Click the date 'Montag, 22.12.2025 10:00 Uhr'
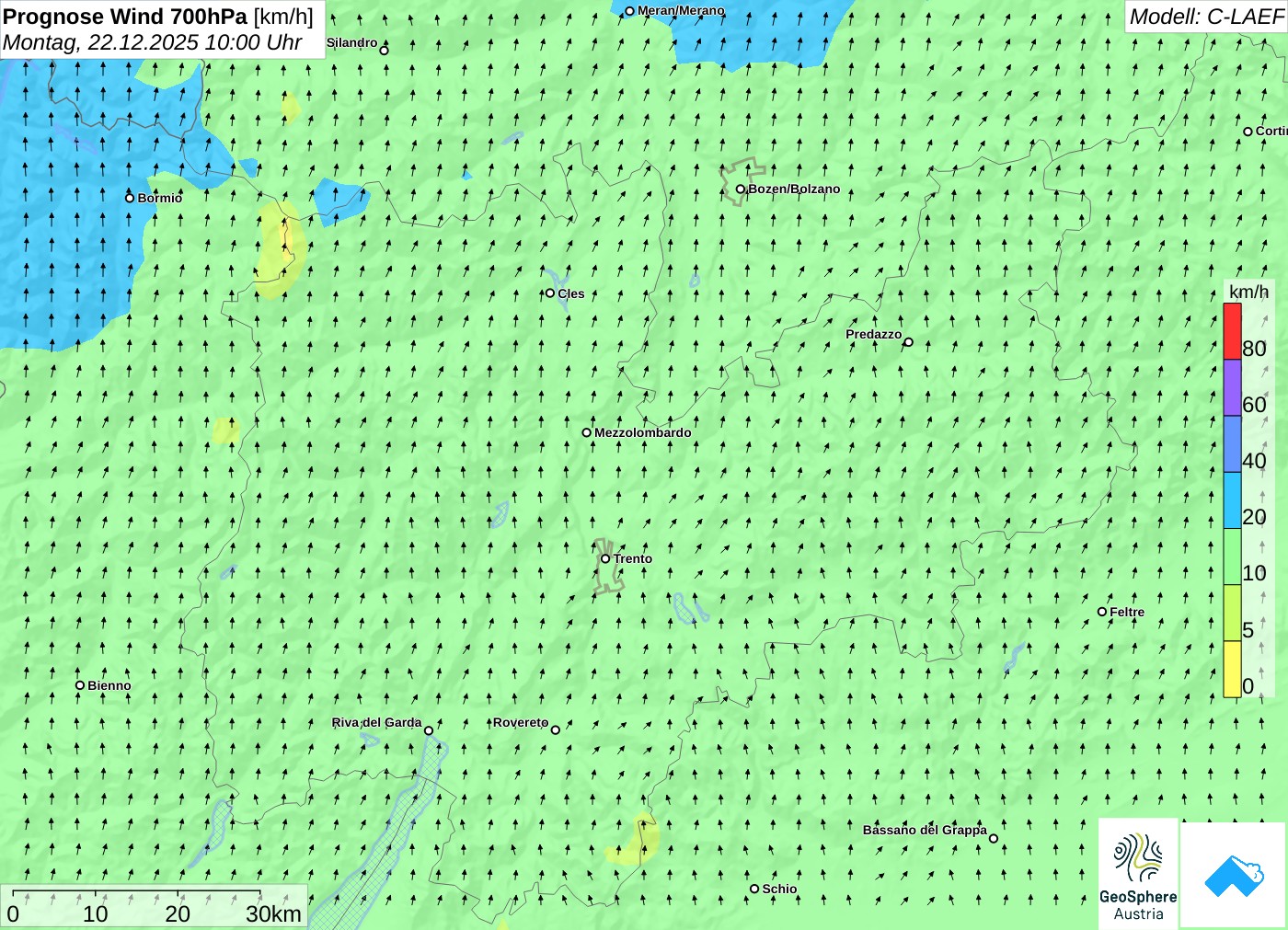Image resolution: width=1288 pixels, height=930 pixels. 153,42
